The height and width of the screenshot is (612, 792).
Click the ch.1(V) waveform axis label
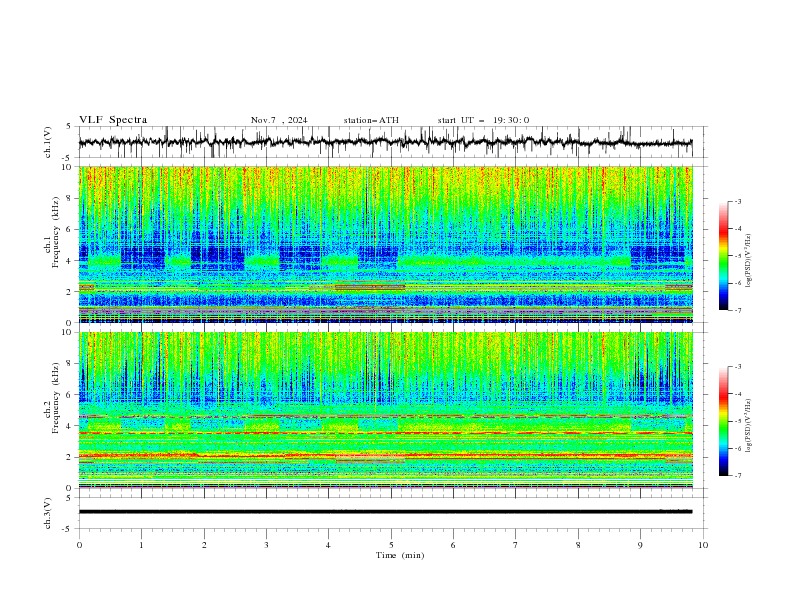tap(48, 142)
